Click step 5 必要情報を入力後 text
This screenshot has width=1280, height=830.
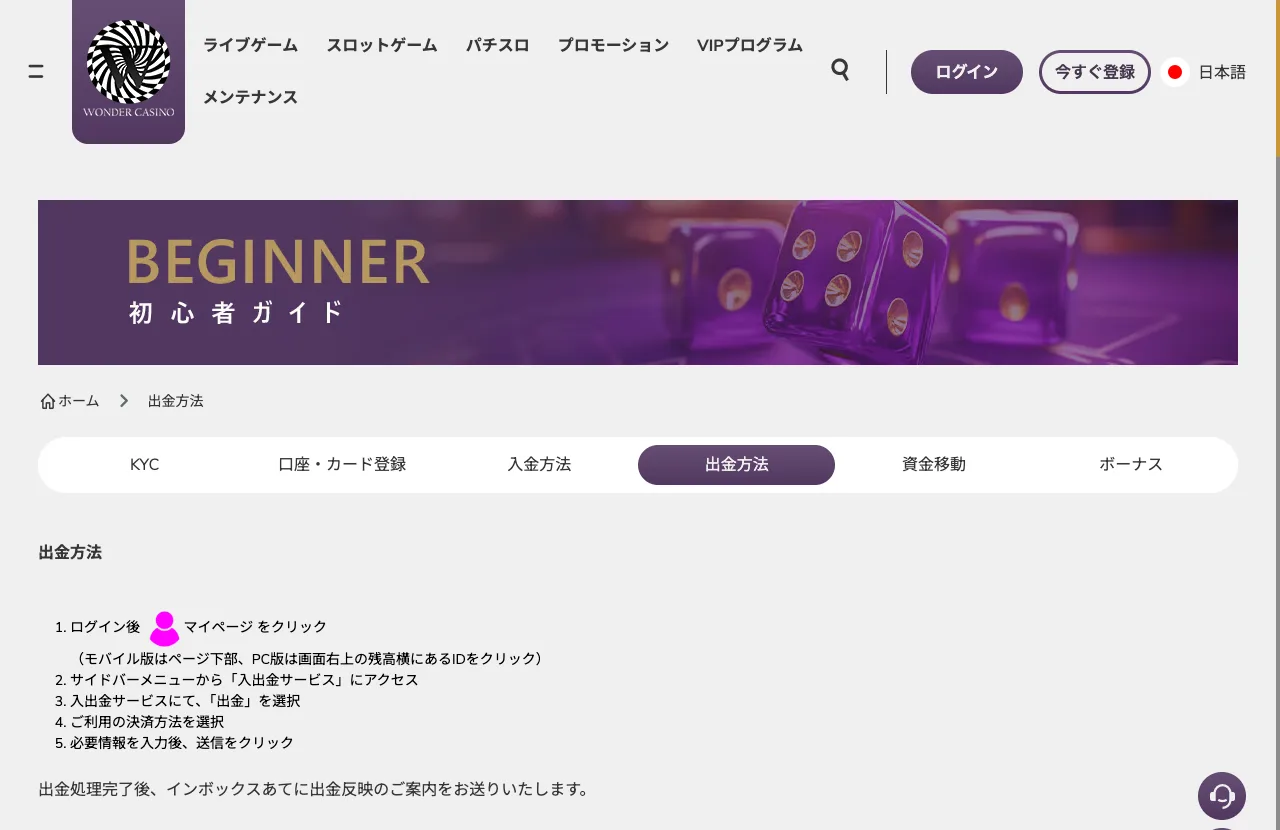click(182, 743)
